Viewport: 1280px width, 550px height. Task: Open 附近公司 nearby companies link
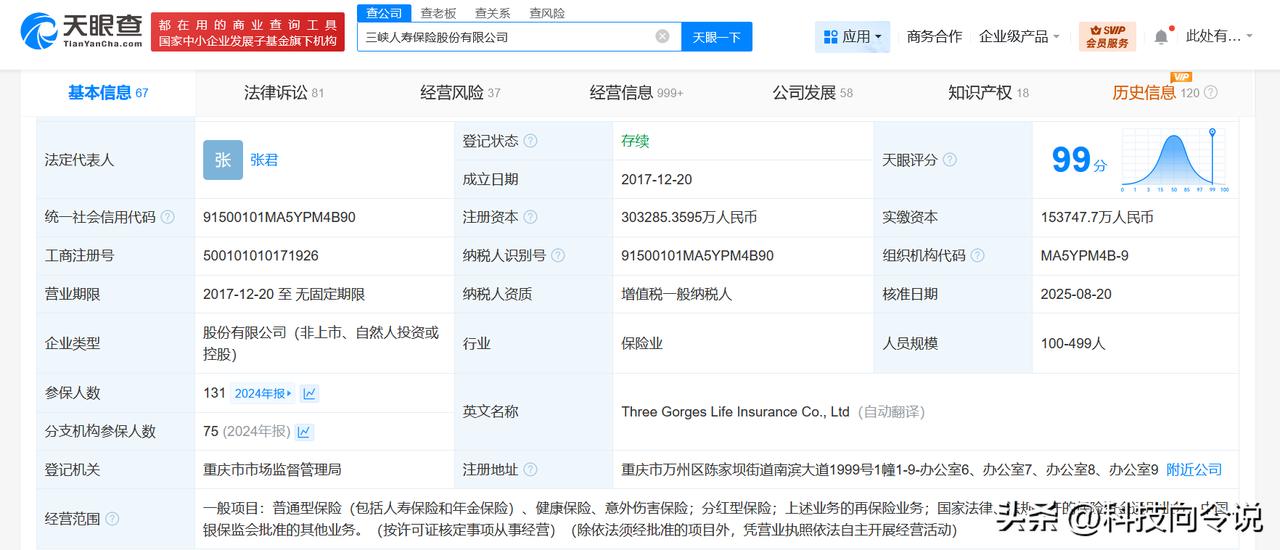(1194, 470)
